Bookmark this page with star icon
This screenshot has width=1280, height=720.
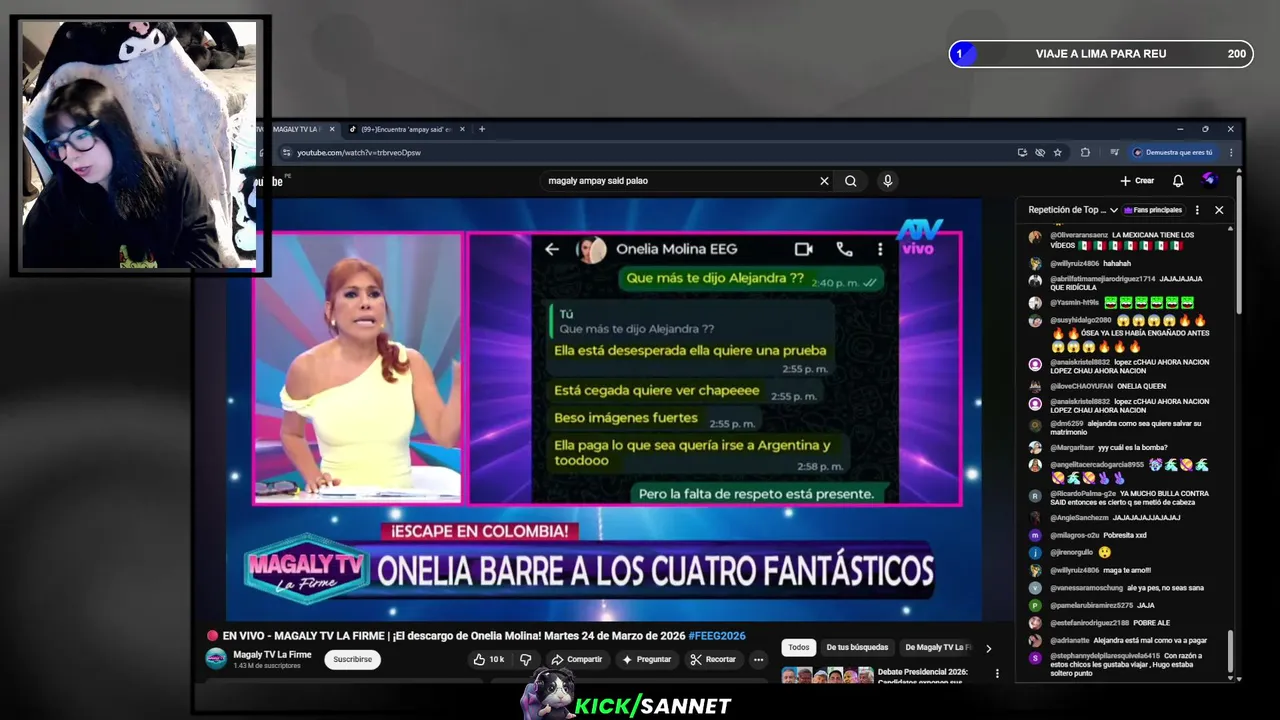1057,153
